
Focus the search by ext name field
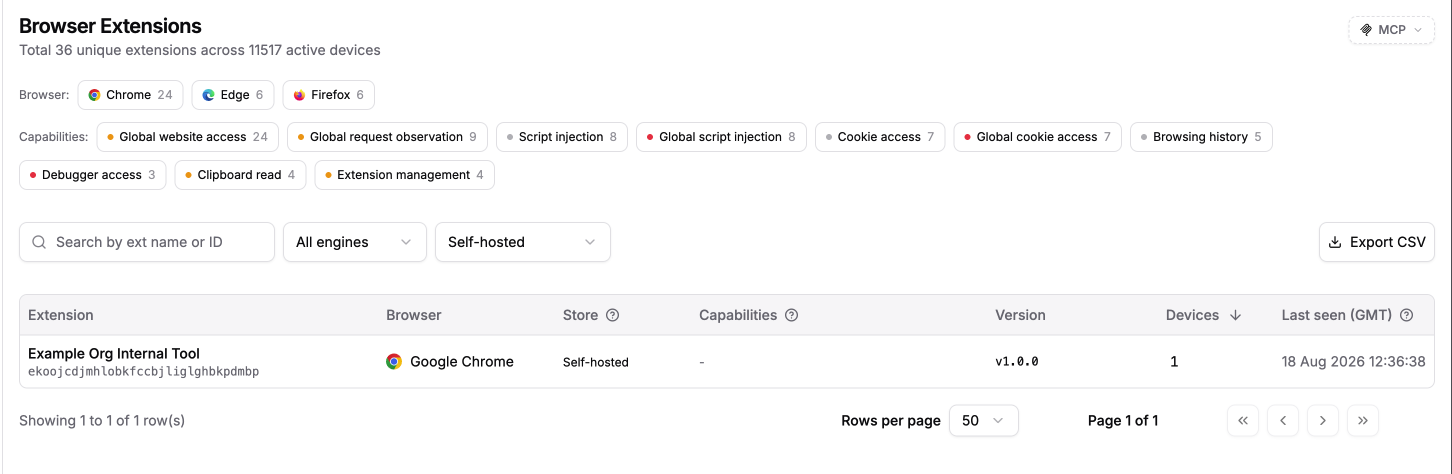[x=147, y=242]
